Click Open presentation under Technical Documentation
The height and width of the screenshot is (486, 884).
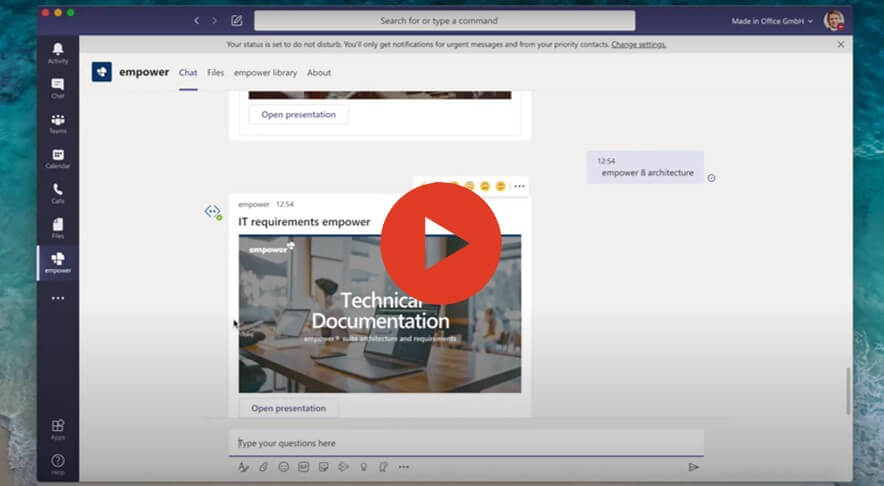point(288,408)
